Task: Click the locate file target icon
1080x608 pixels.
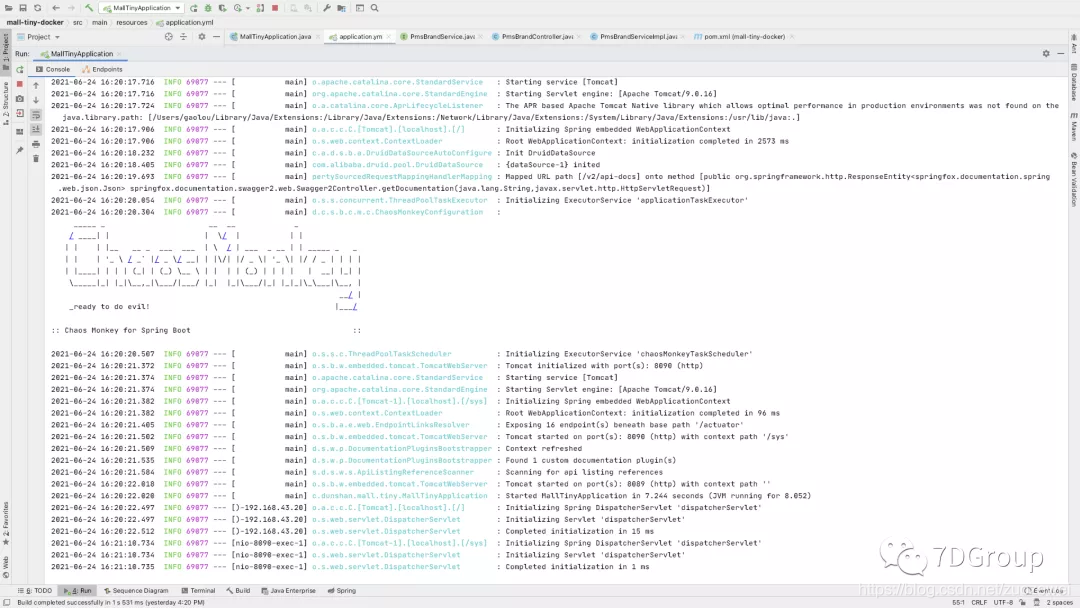Action: 169,37
